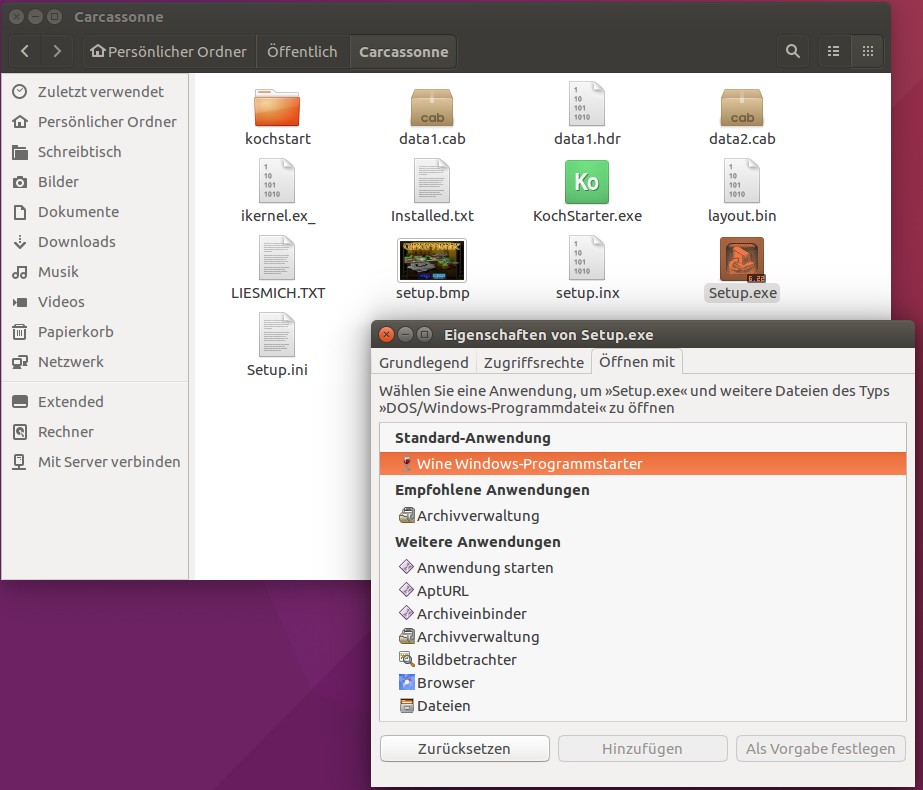Screen dimensions: 923x790
Task: Select the Setup.ini file icon
Action: click(277, 335)
